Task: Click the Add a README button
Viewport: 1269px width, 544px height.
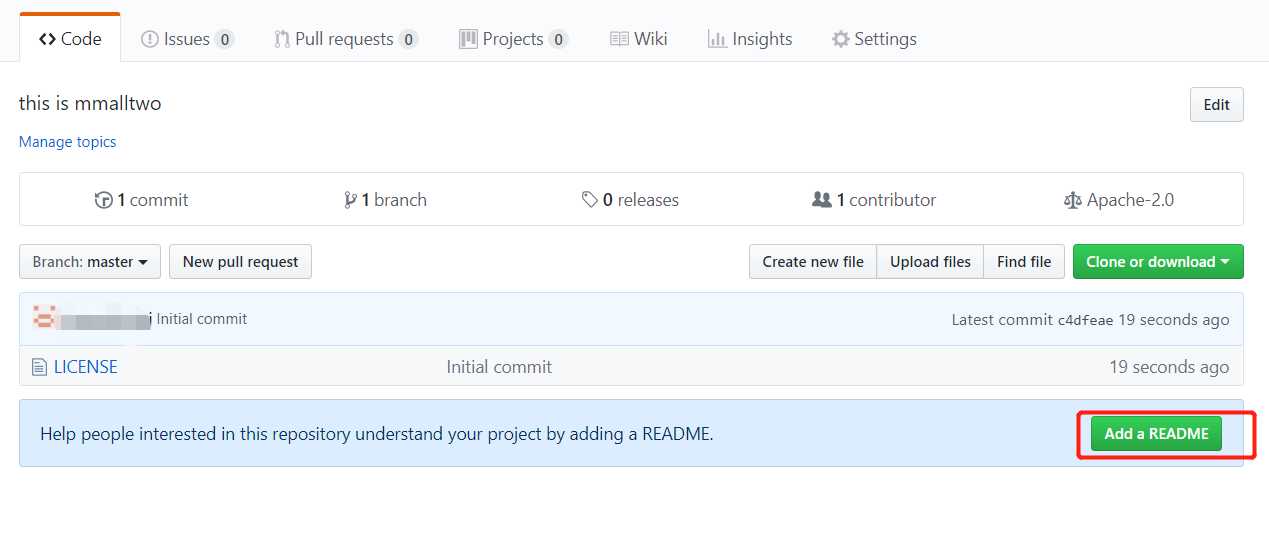Action: click(x=1156, y=434)
